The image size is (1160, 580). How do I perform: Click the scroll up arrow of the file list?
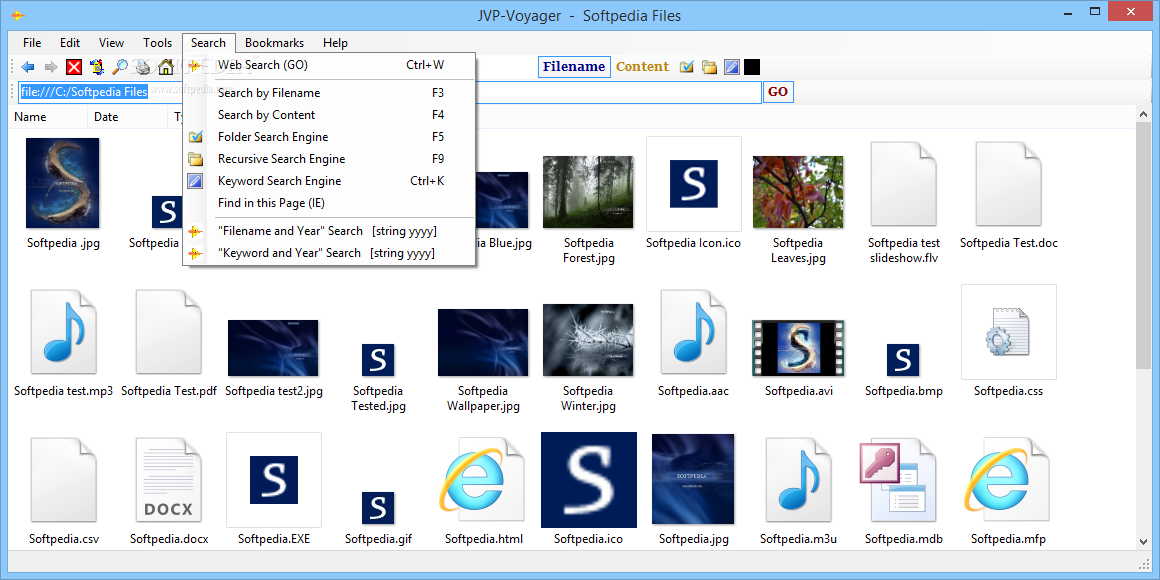(x=1143, y=115)
